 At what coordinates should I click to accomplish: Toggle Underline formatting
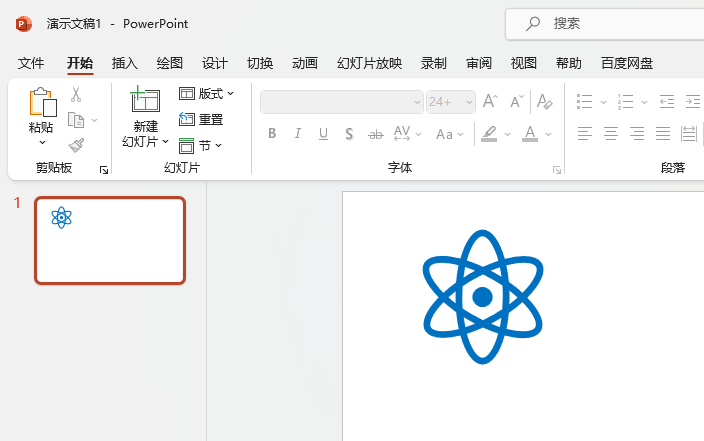323,133
